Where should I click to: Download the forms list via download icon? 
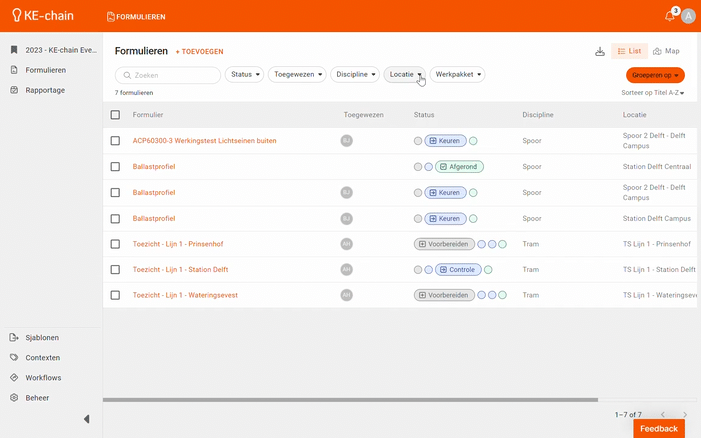pyautogui.click(x=600, y=51)
